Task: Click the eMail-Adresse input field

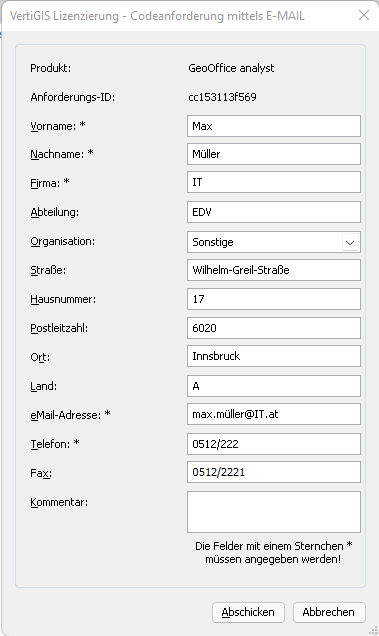Action: (x=274, y=414)
